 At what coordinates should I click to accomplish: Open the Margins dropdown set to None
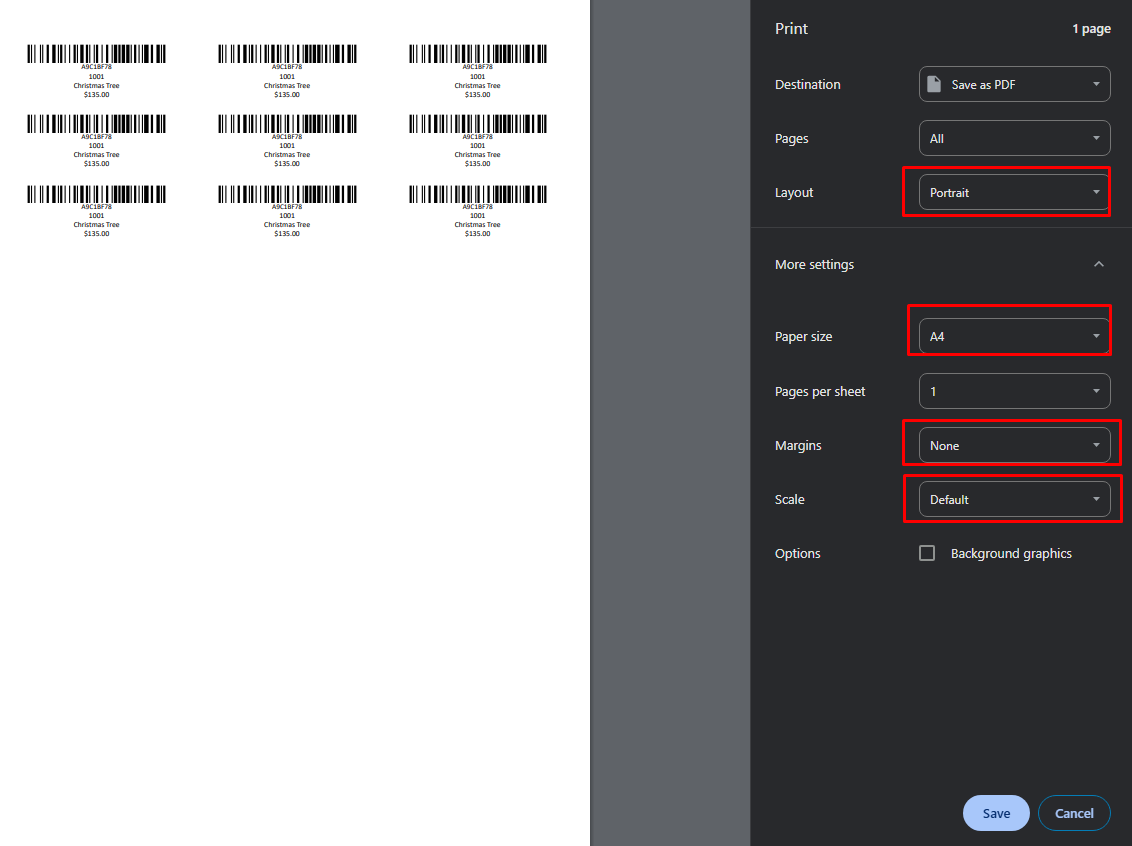tap(1014, 445)
